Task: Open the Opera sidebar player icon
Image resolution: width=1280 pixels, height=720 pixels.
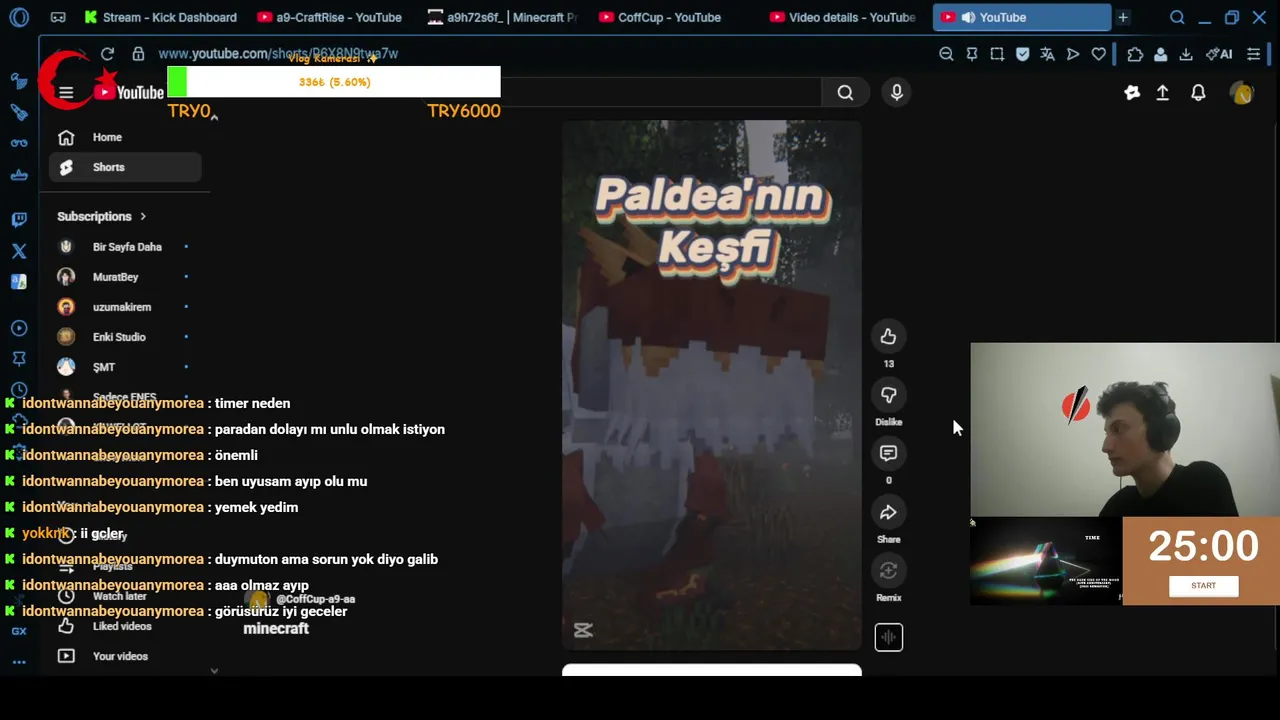Action: (19, 328)
